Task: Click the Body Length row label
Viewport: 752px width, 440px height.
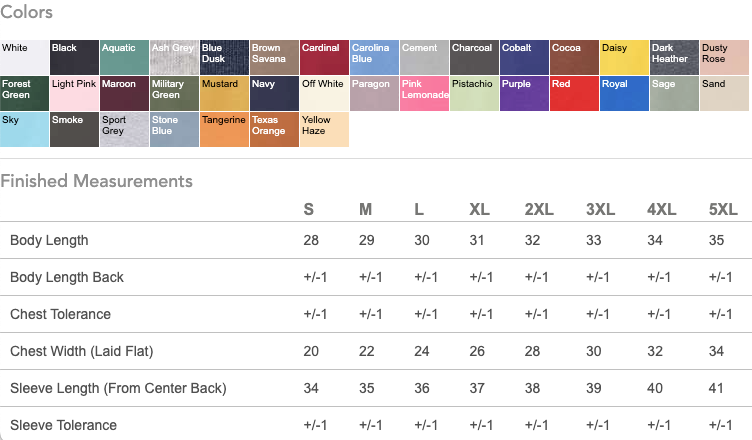Action: click(49, 240)
